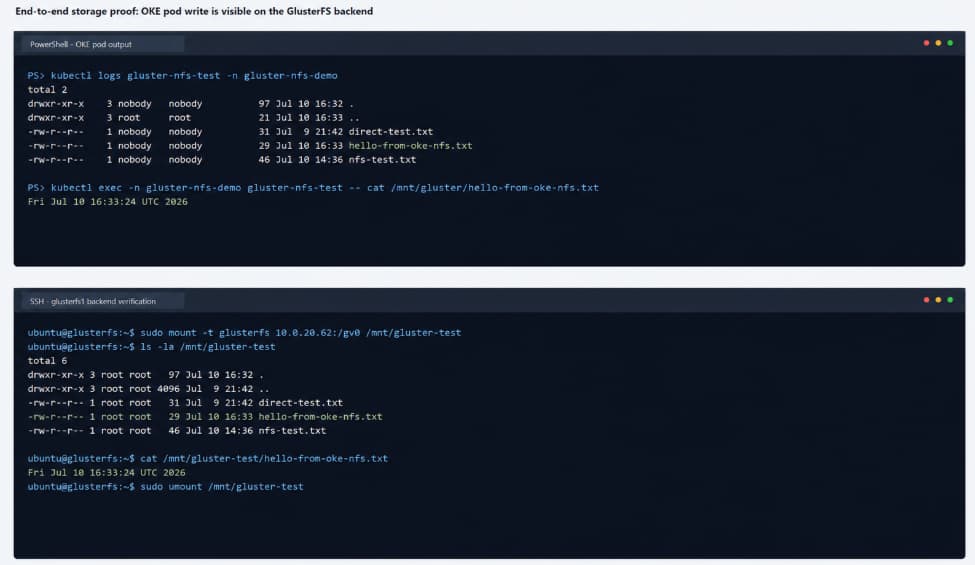The height and width of the screenshot is (565, 975).
Task: Click the End-to-end storage proof heading
Action: [194, 11]
